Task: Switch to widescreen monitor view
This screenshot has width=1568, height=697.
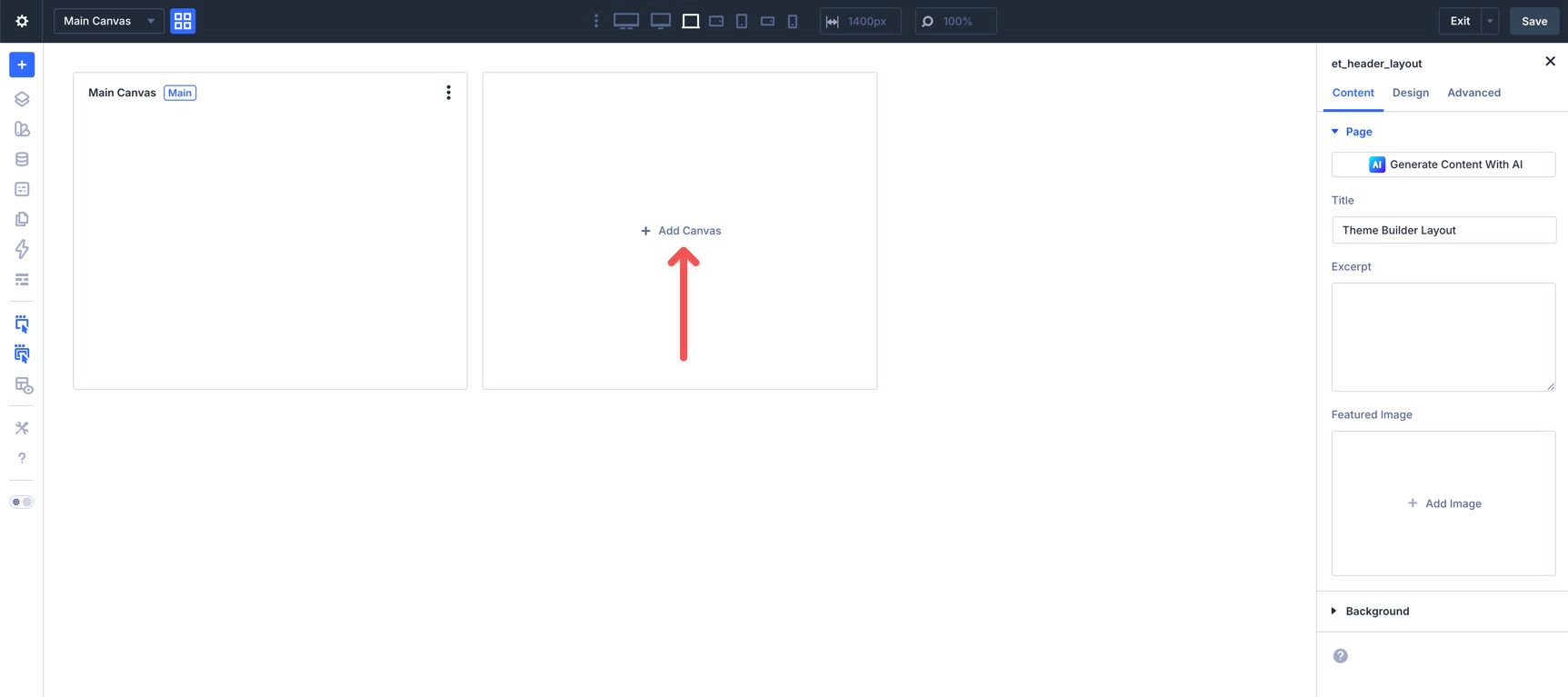Action: (661, 21)
